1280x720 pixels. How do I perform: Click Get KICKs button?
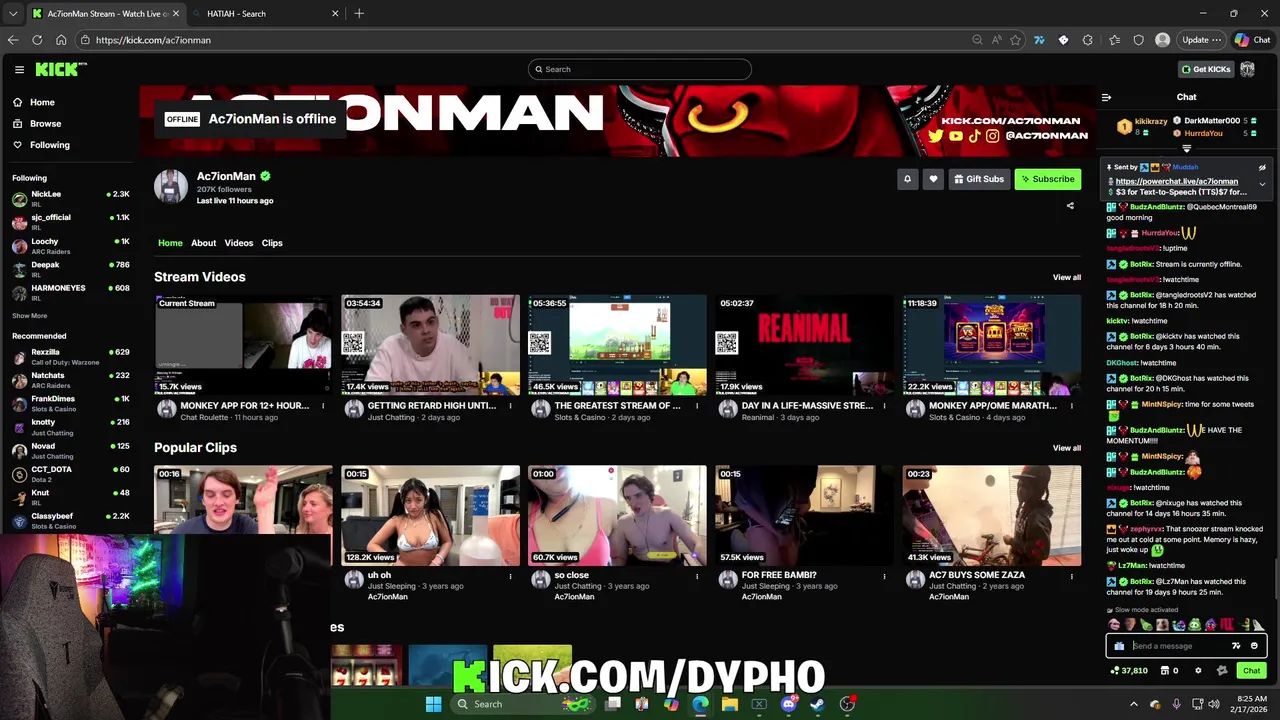[1205, 69]
